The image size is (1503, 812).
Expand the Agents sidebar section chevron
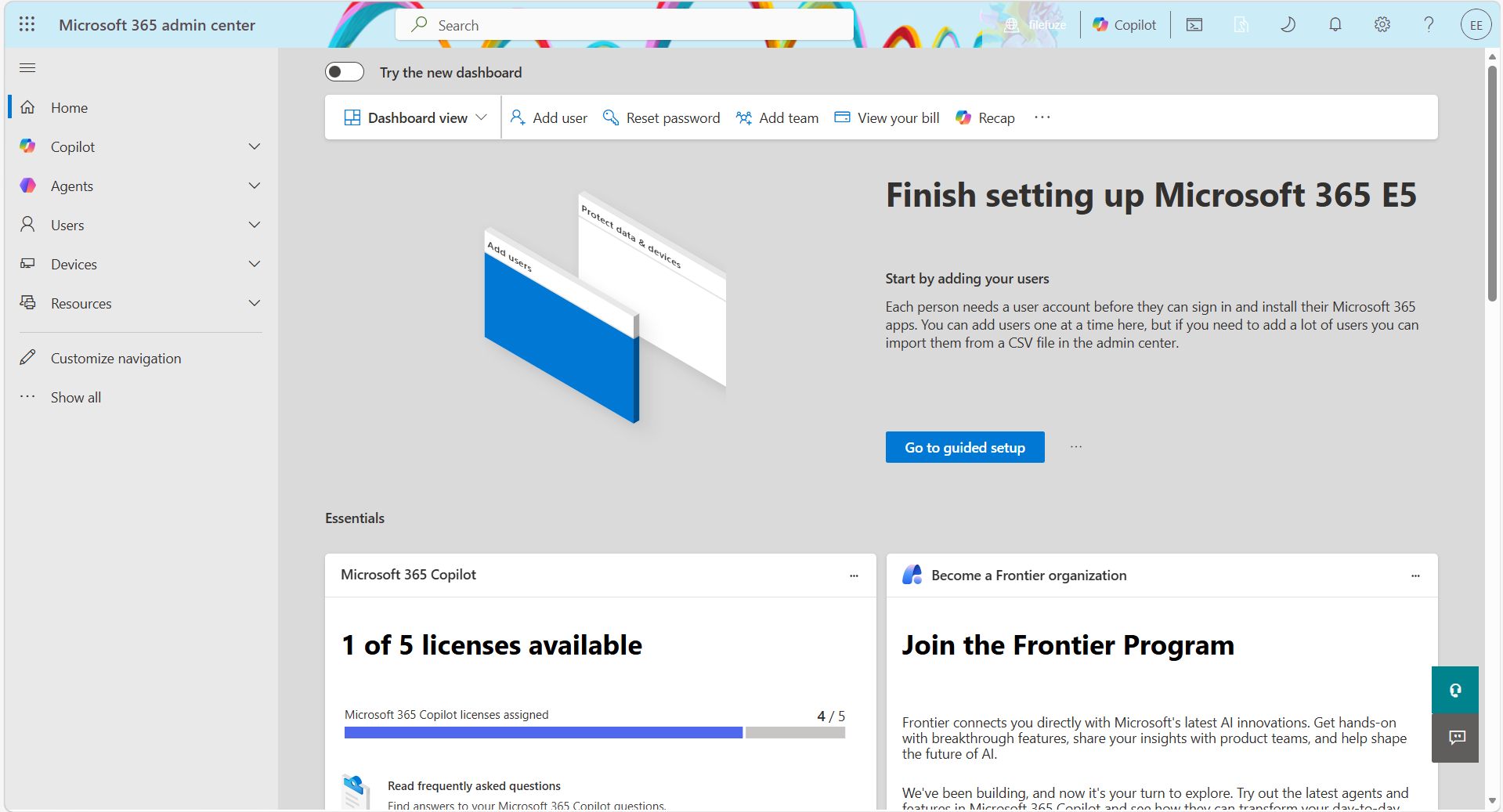click(x=255, y=186)
